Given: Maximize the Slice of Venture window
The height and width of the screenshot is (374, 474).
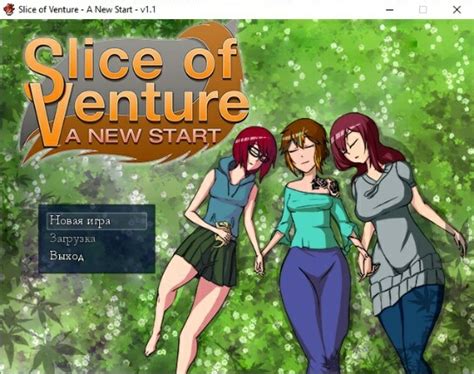Looking at the screenshot, I should 423,10.
